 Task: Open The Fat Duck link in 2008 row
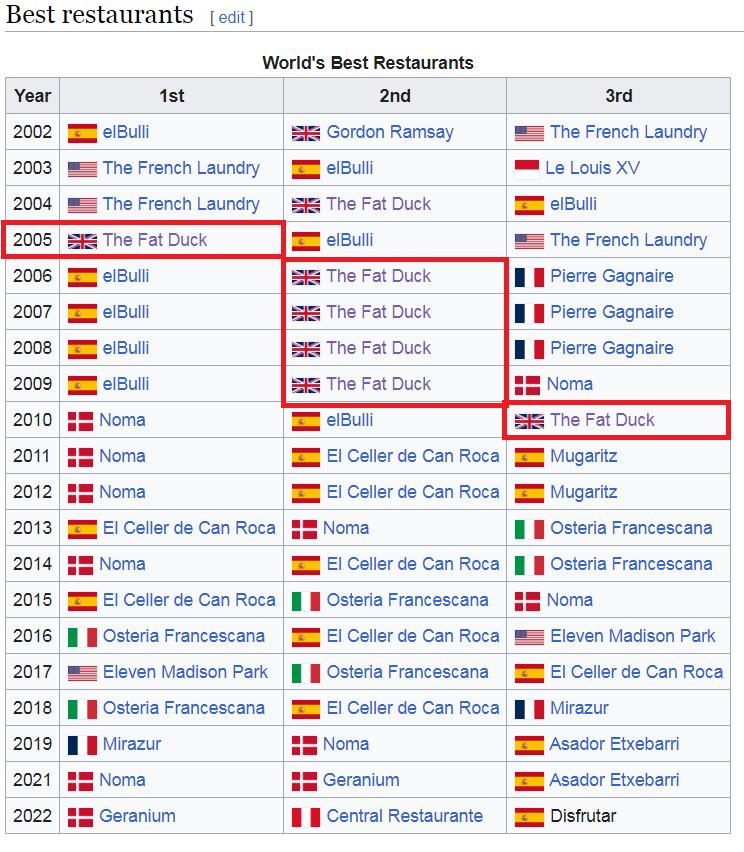[x=379, y=348]
